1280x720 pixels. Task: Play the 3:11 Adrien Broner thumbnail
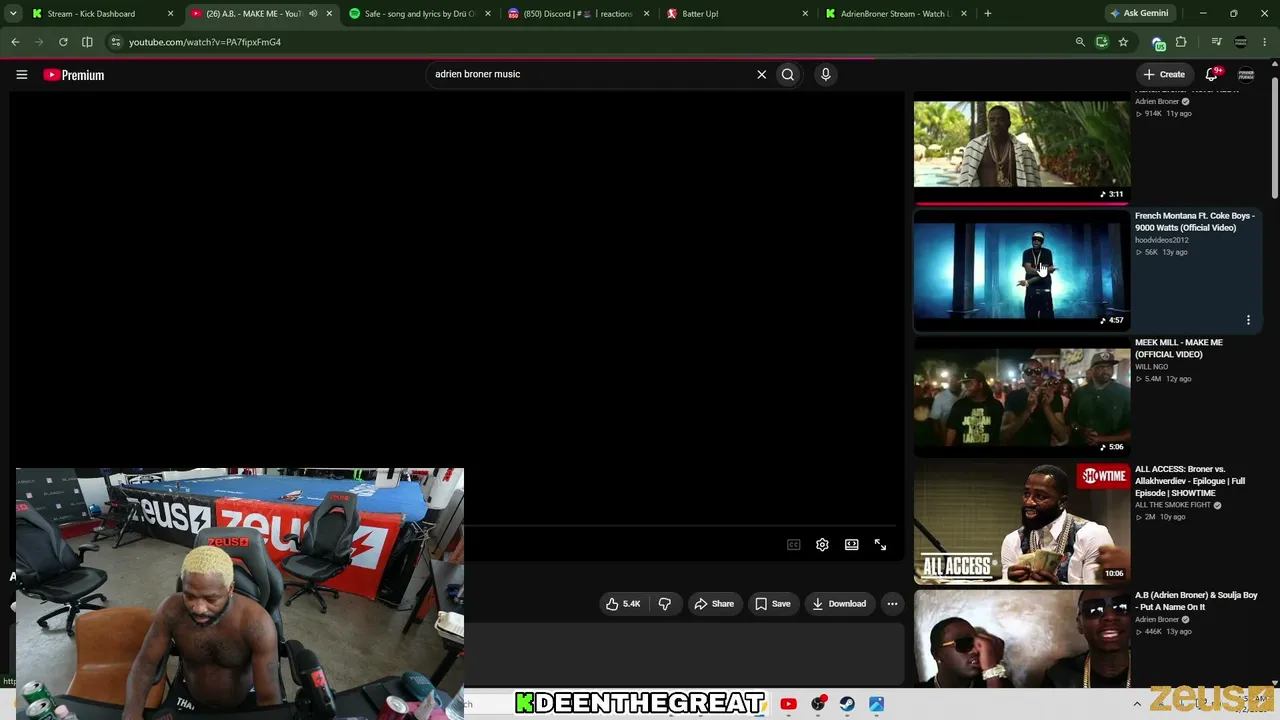1022,148
